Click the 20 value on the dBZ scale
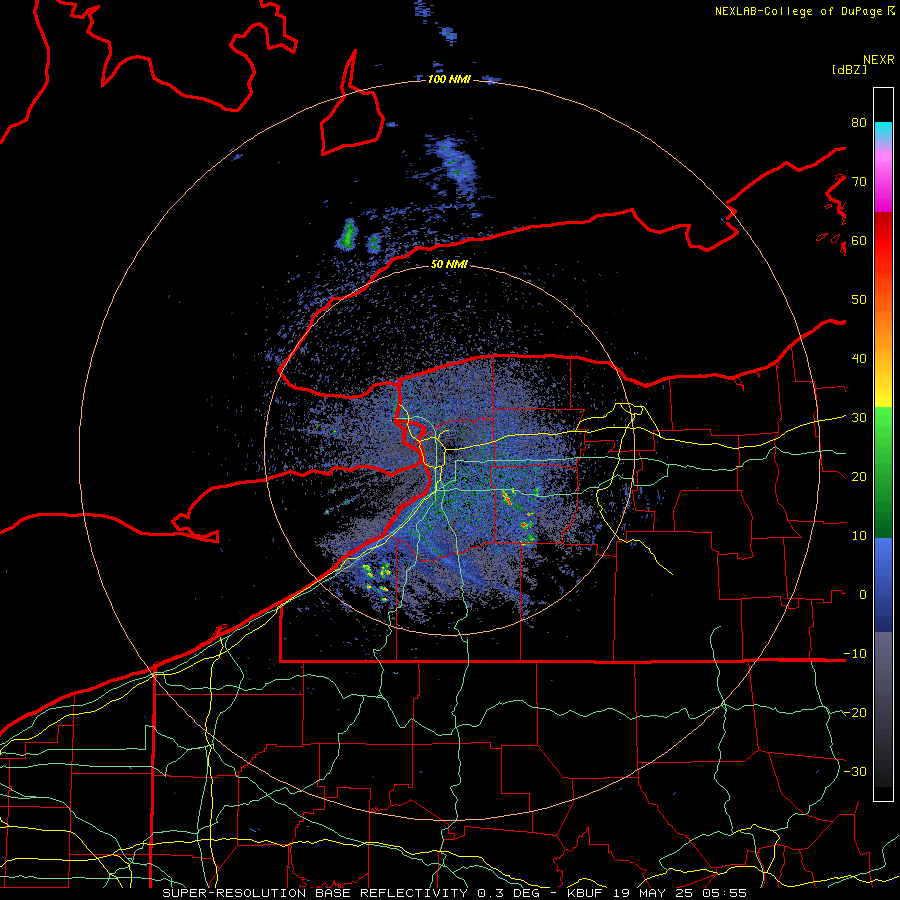Viewport: 900px width, 900px height. pos(859,476)
